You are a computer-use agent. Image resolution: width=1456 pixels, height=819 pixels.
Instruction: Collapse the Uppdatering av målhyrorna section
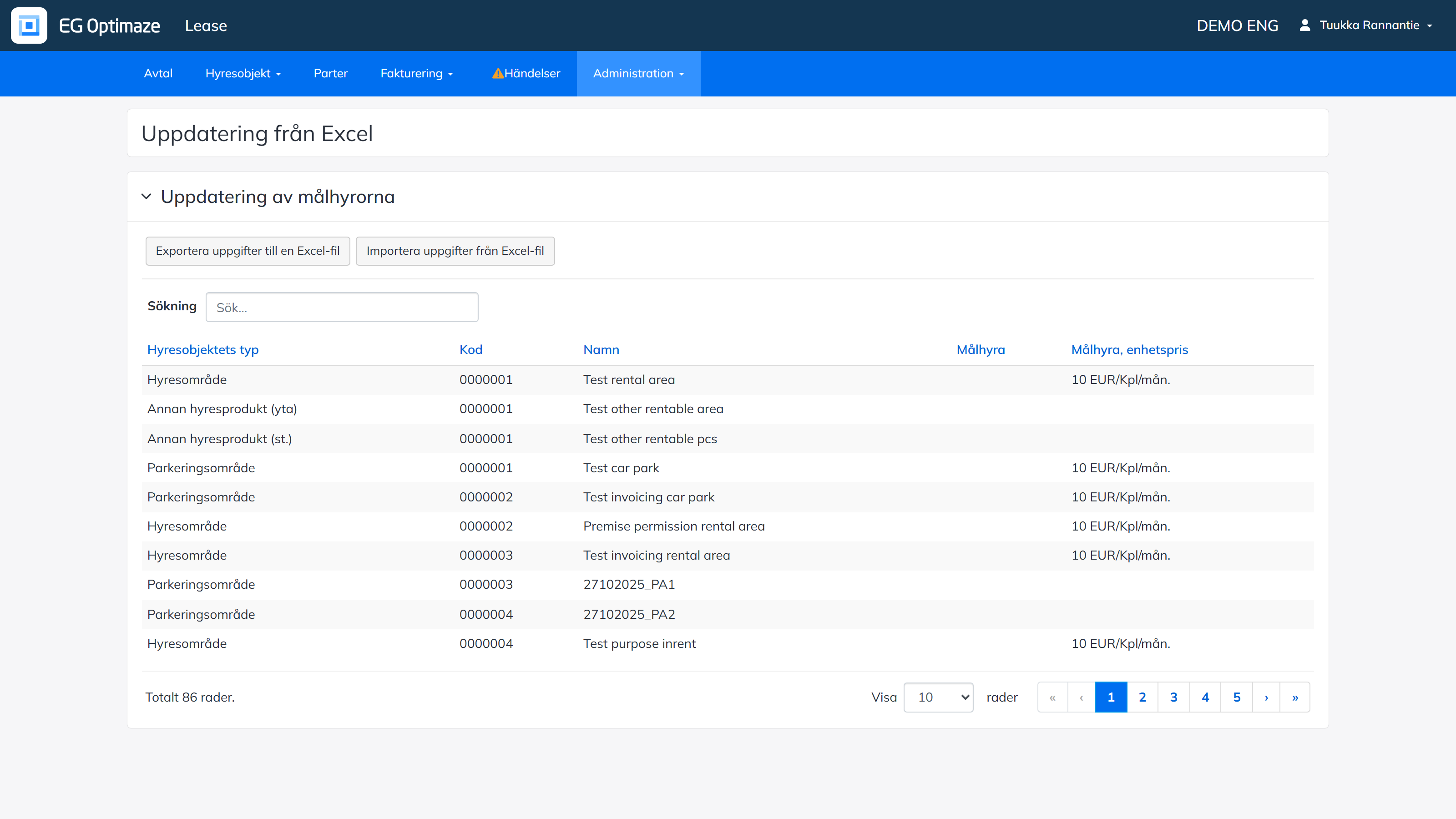click(147, 197)
